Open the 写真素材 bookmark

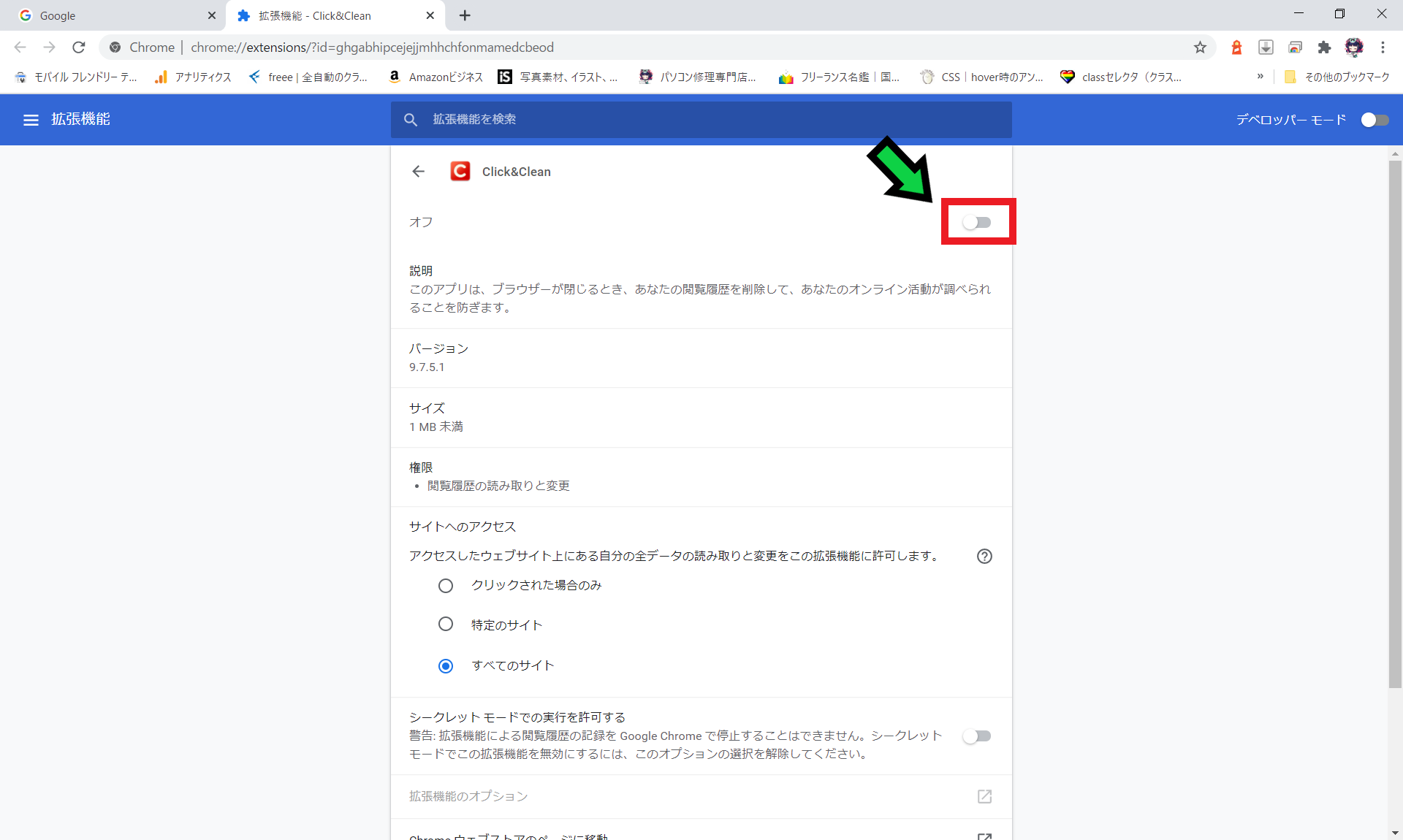coord(558,77)
